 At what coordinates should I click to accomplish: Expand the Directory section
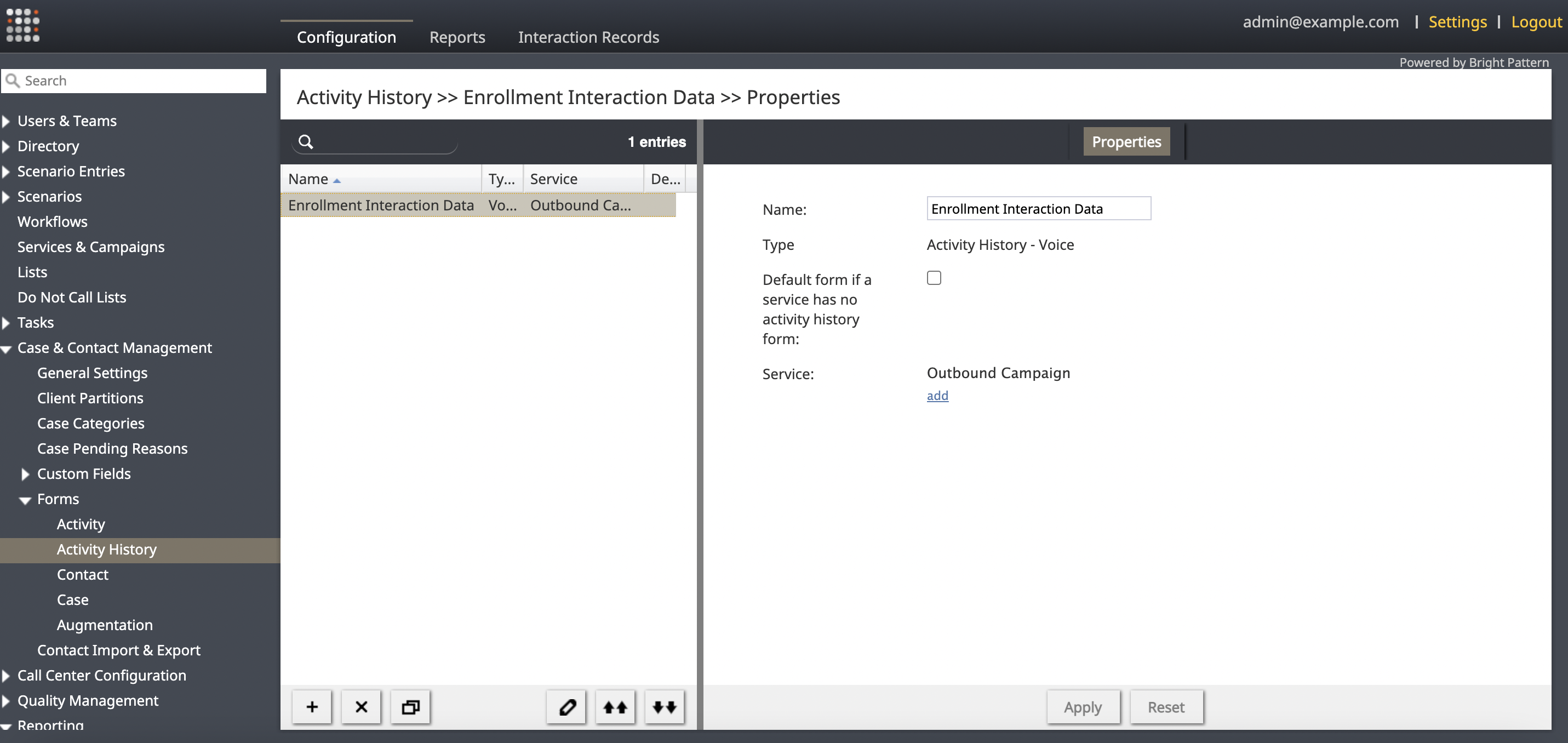point(6,146)
